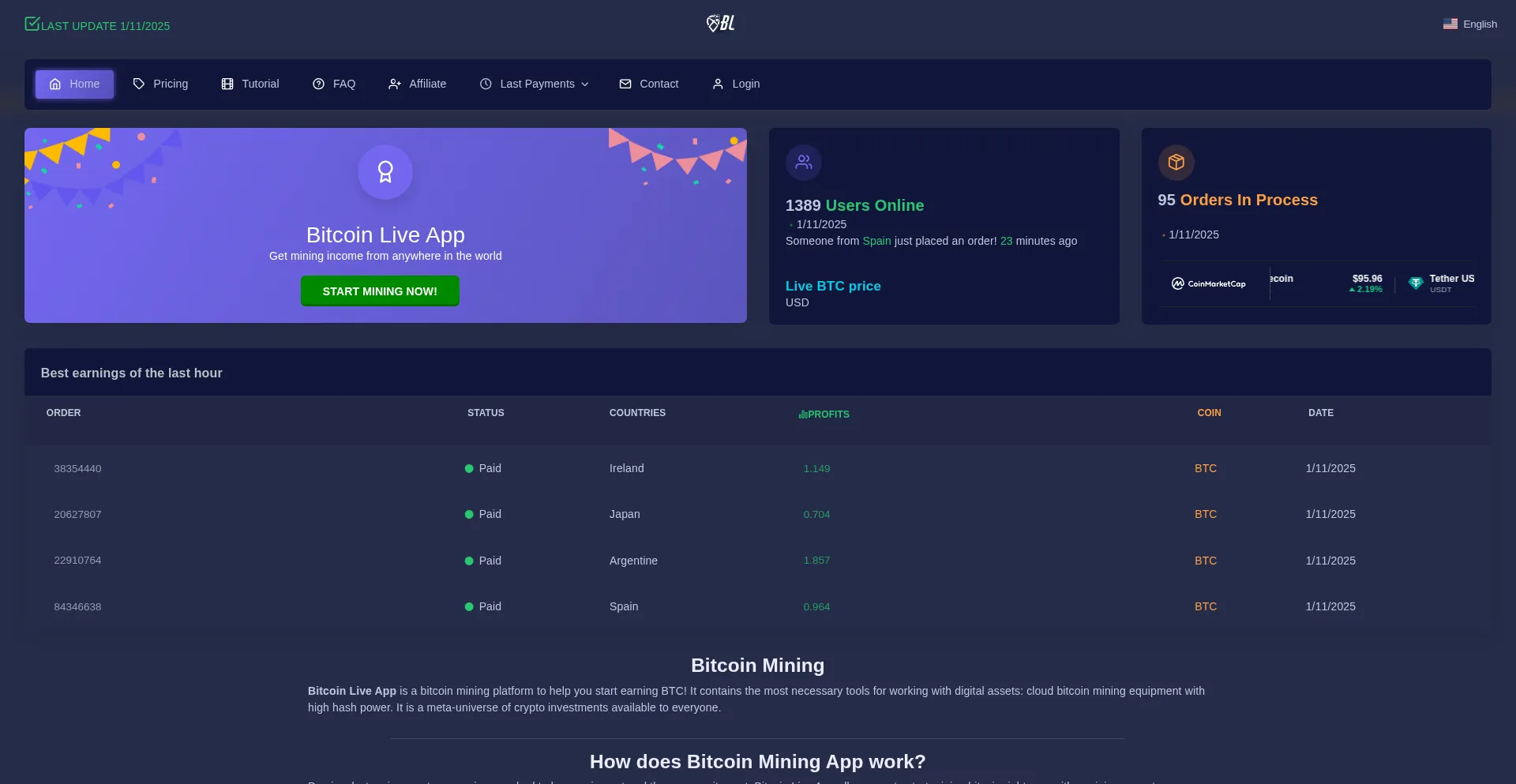Viewport: 1516px width, 784px height.
Task: Click order number 84346638
Action: (77, 607)
